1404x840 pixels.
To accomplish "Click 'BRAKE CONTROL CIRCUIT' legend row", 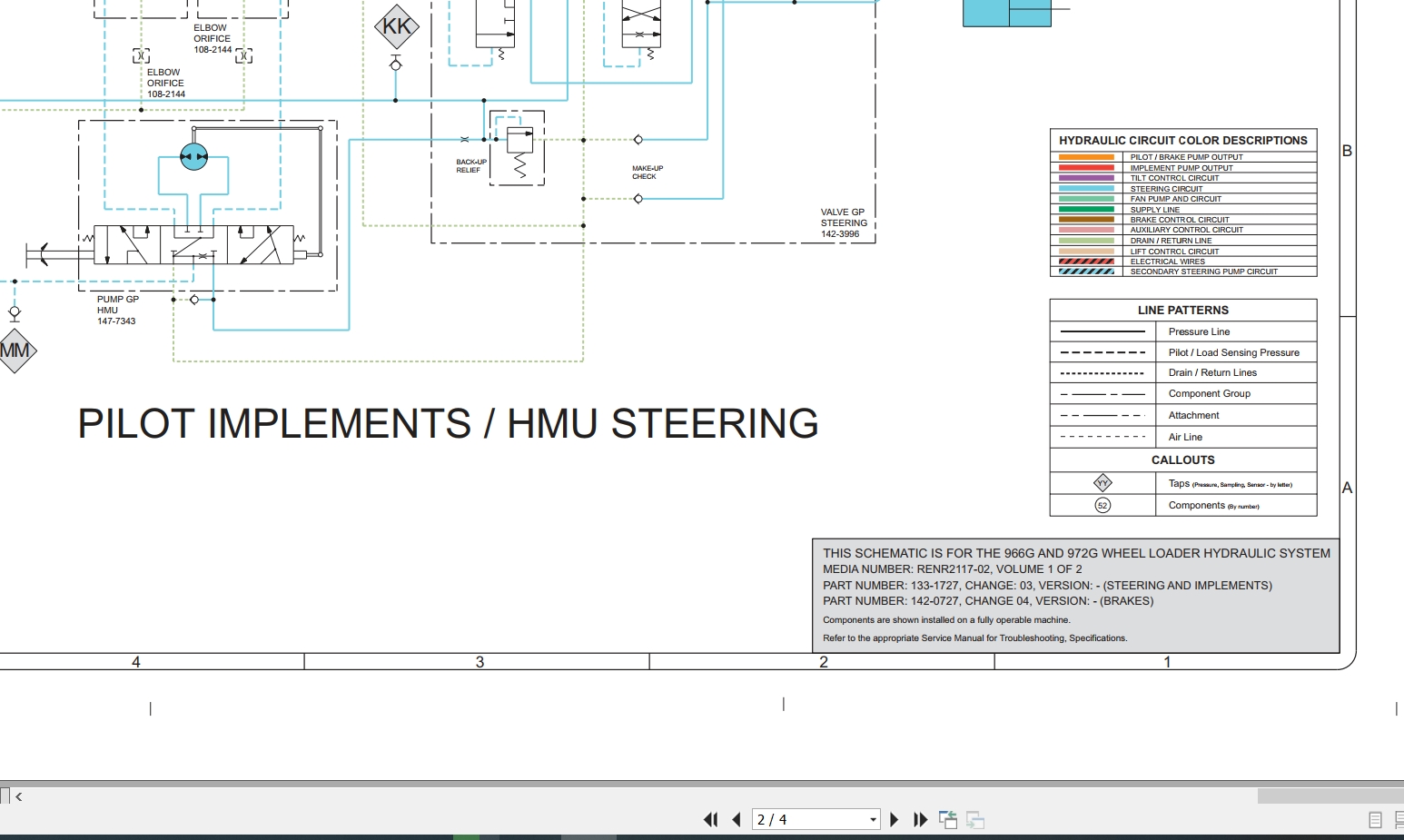I will [x=1182, y=220].
